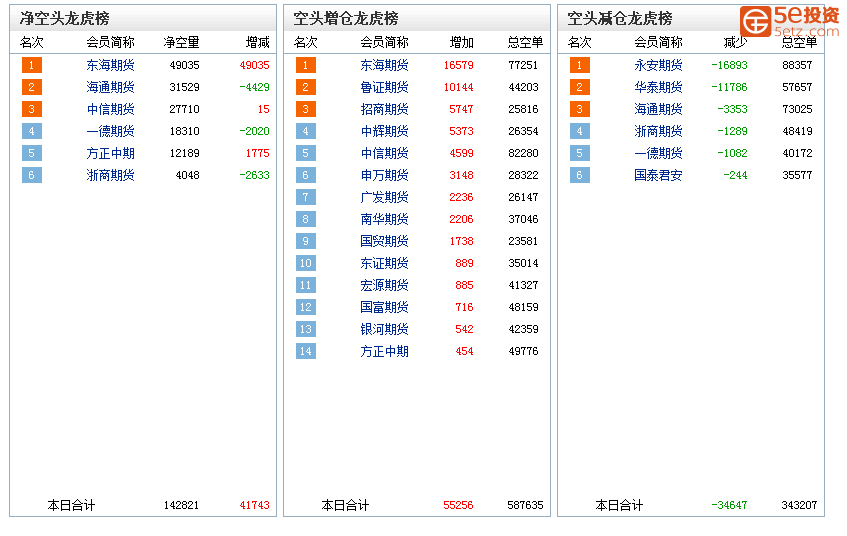The image size is (847, 536).
Task: Click 方正中期 in 空头增仓龙虎榜
Action: (384, 351)
